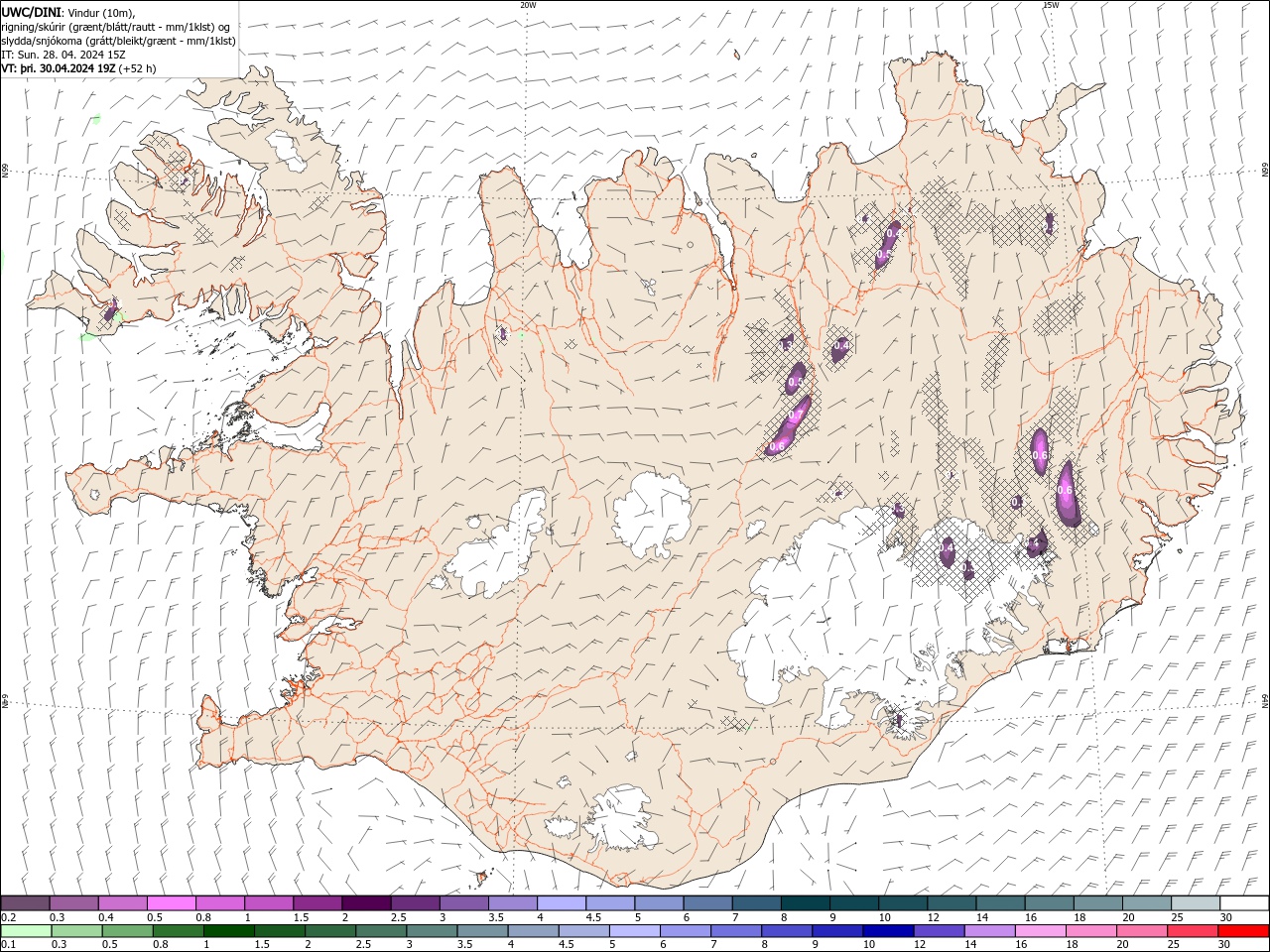Choose the light periwinkle 4 snow legend swatch
1270x952 pixels.
coord(562,903)
